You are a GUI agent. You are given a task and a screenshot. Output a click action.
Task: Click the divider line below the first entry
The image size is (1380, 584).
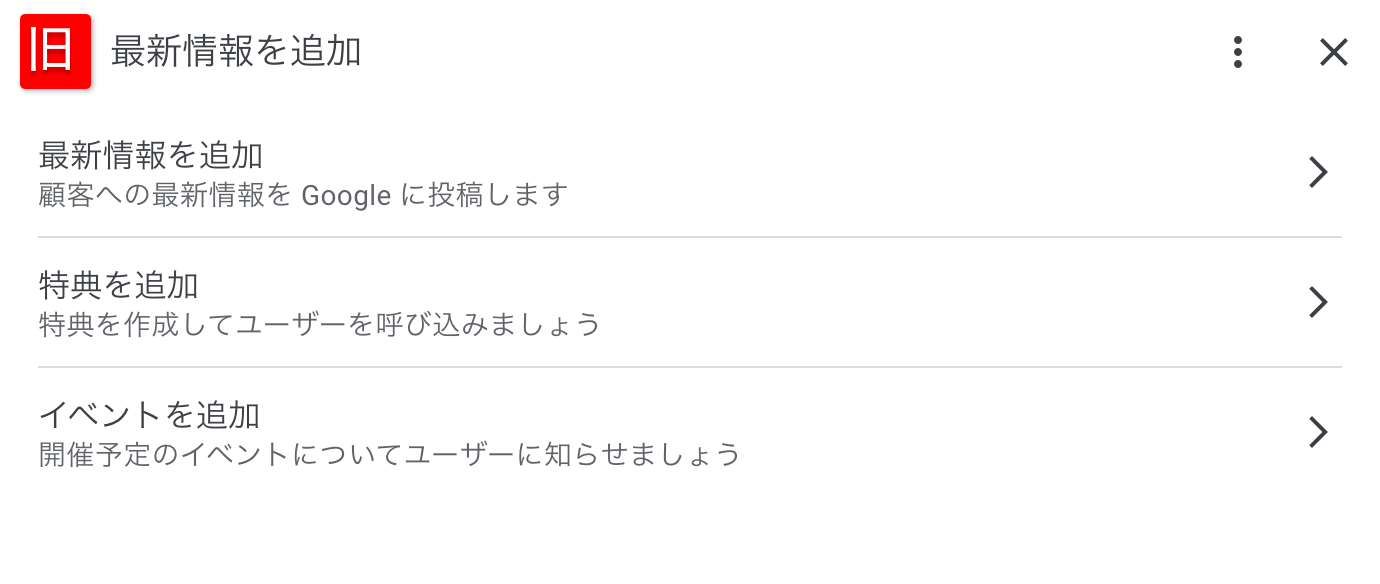tap(690, 237)
